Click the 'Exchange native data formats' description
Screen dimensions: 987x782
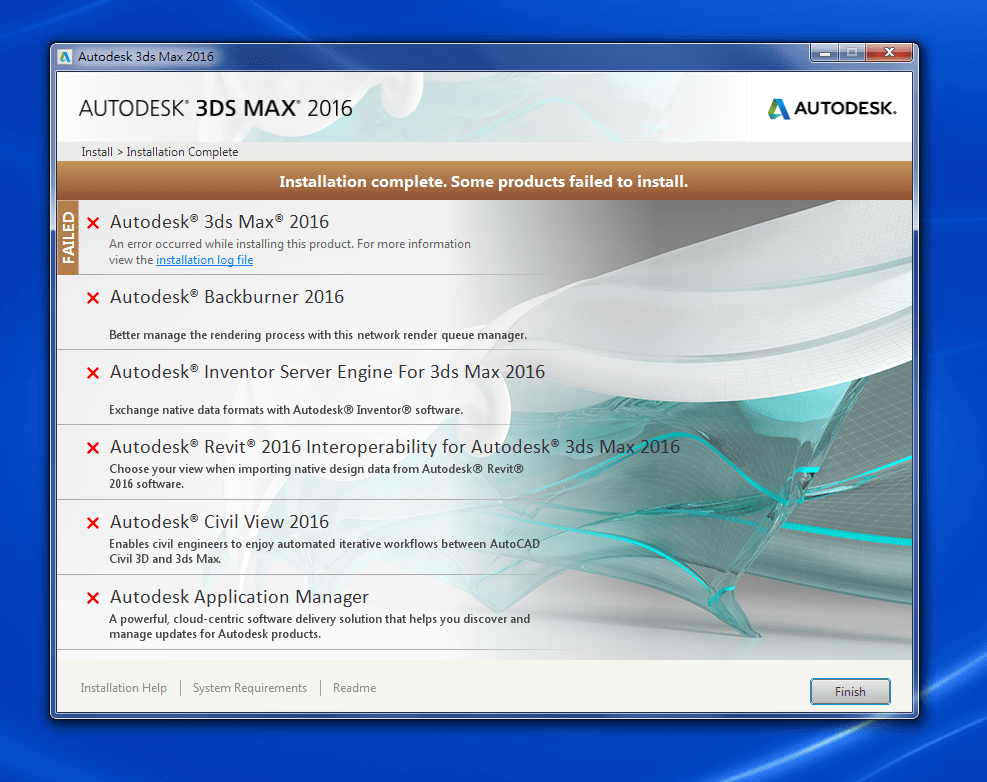point(286,410)
